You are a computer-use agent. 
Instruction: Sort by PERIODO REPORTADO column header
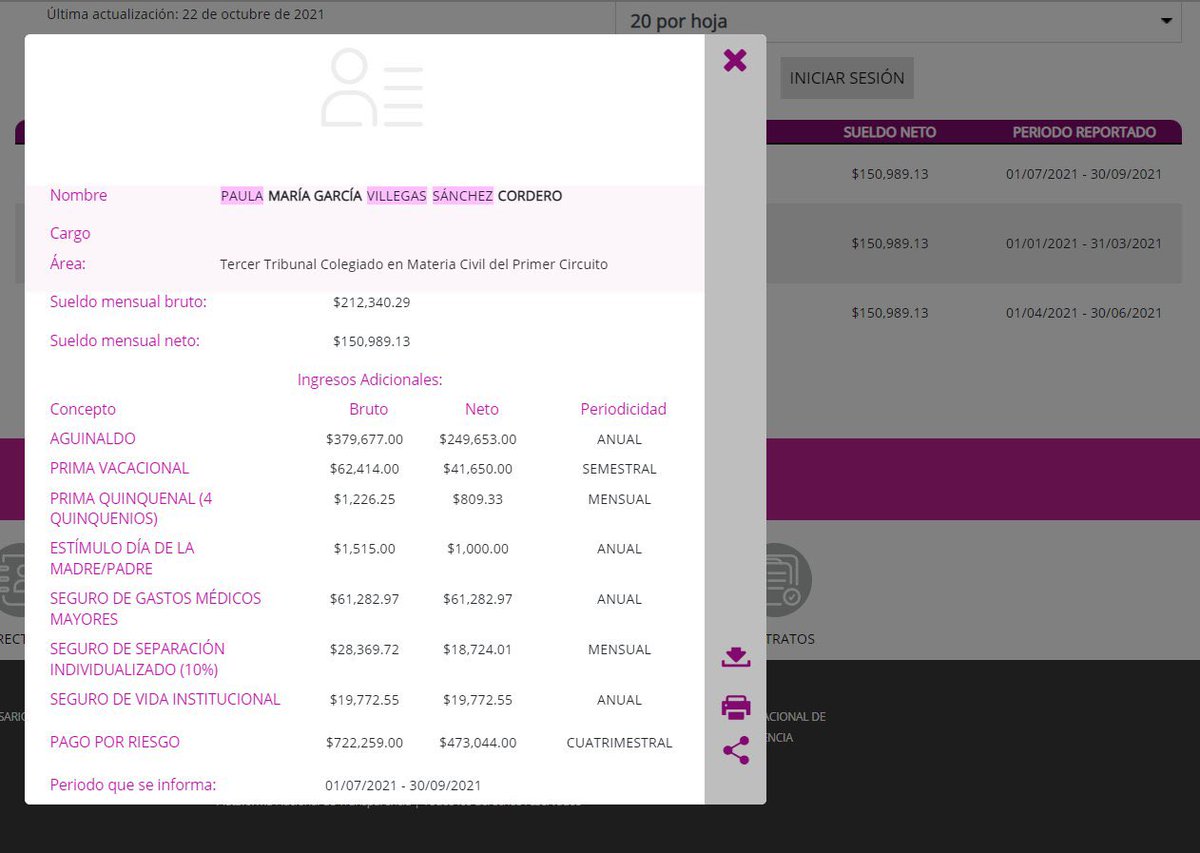(1084, 132)
